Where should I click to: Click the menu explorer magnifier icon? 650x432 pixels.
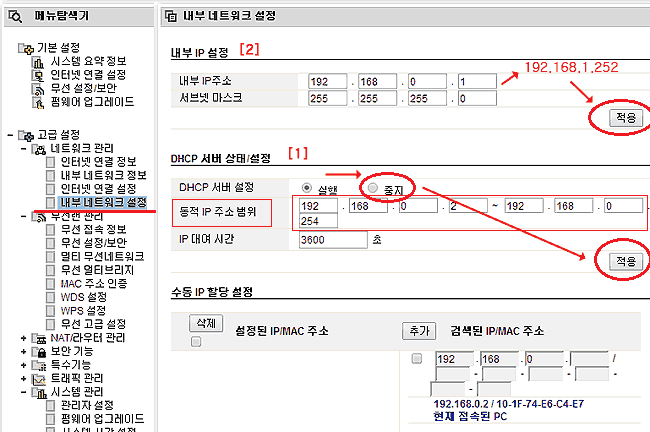pyautogui.click(x=15, y=16)
